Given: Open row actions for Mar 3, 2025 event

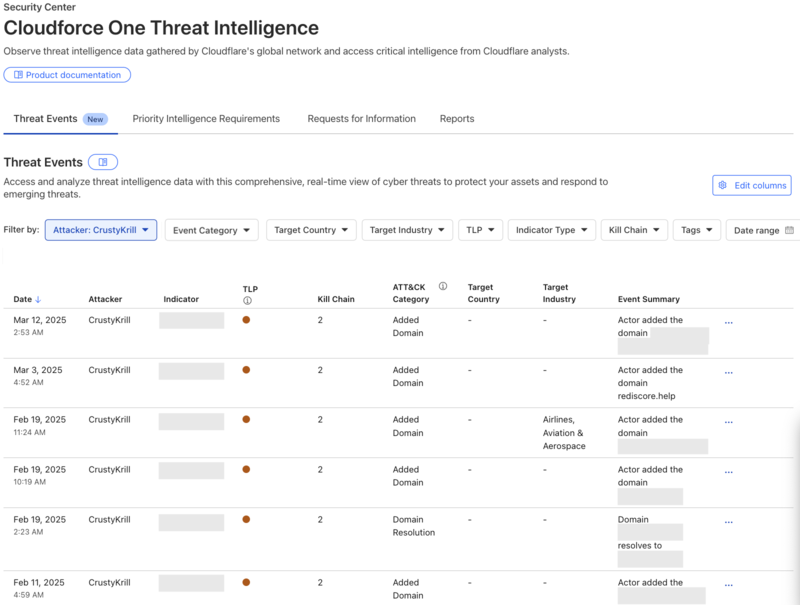Looking at the screenshot, I should point(728,372).
